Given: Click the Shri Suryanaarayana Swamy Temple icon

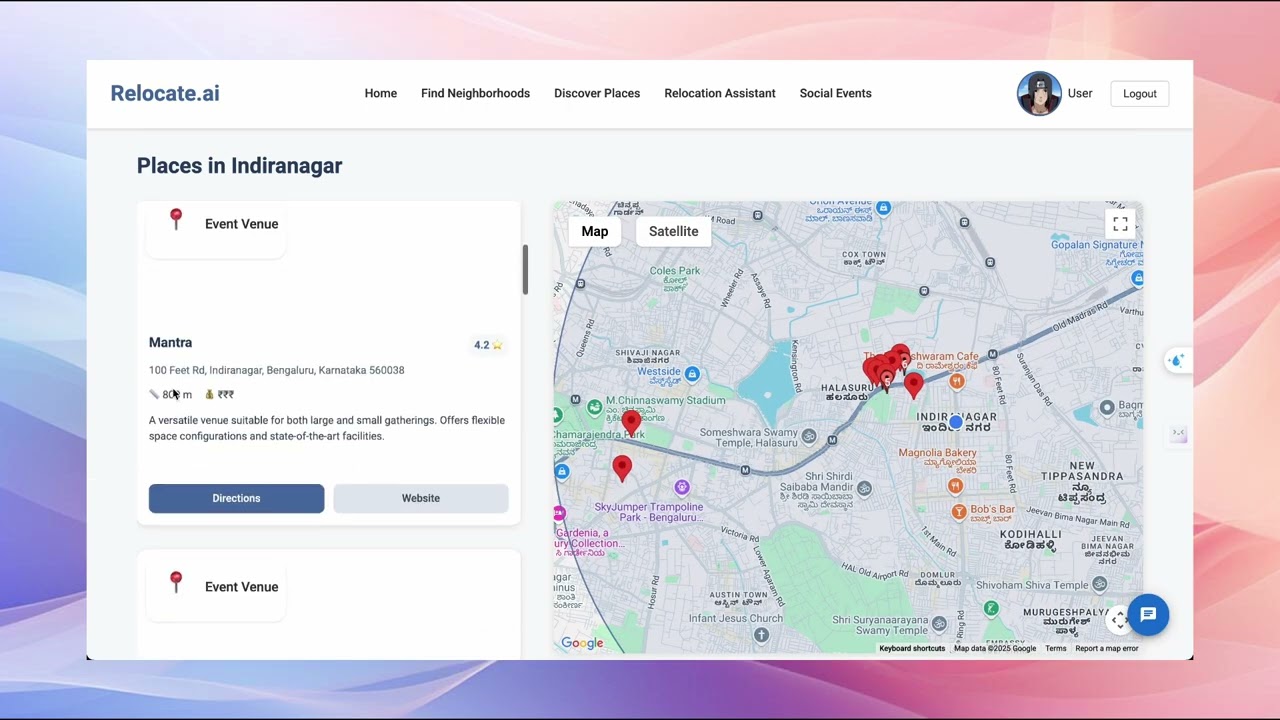Looking at the screenshot, I should (939, 624).
